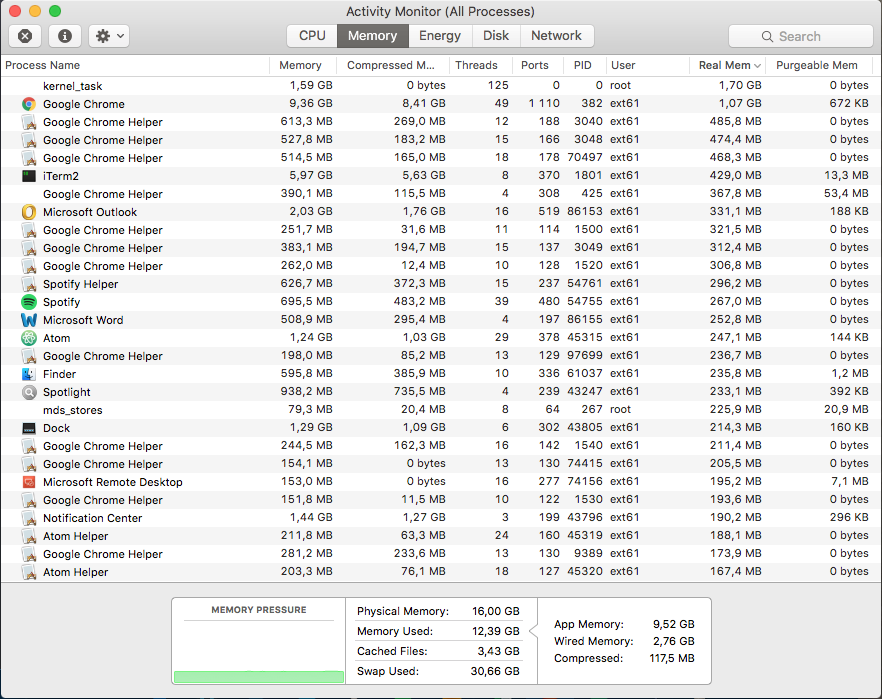Click the Physical Memory 16,00 GB value
The height and width of the screenshot is (699, 882).
coord(496,611)
